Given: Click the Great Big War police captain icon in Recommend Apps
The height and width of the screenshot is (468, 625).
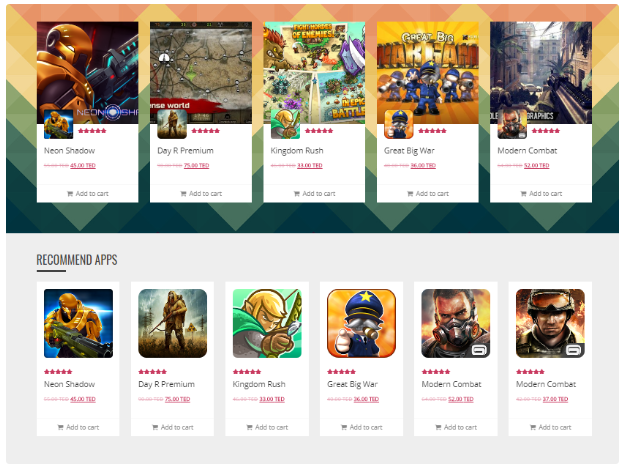Looking at the screenshot, I should click(362, 323).
